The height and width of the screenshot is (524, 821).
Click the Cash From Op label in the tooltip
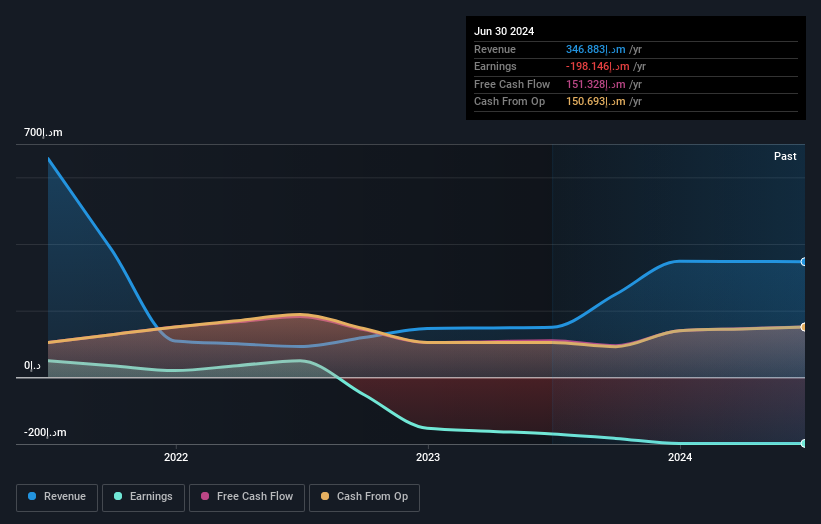pos(509,102)
